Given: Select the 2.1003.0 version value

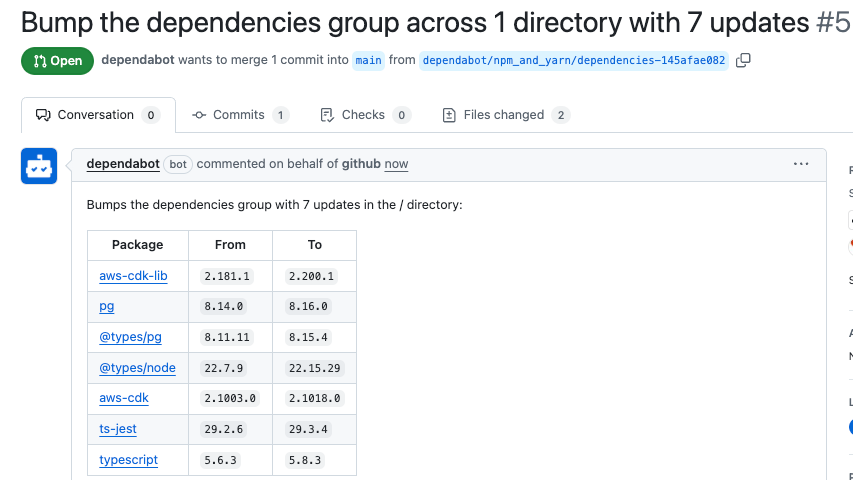Looking at the screenshot, I should [x=230, y=398].
